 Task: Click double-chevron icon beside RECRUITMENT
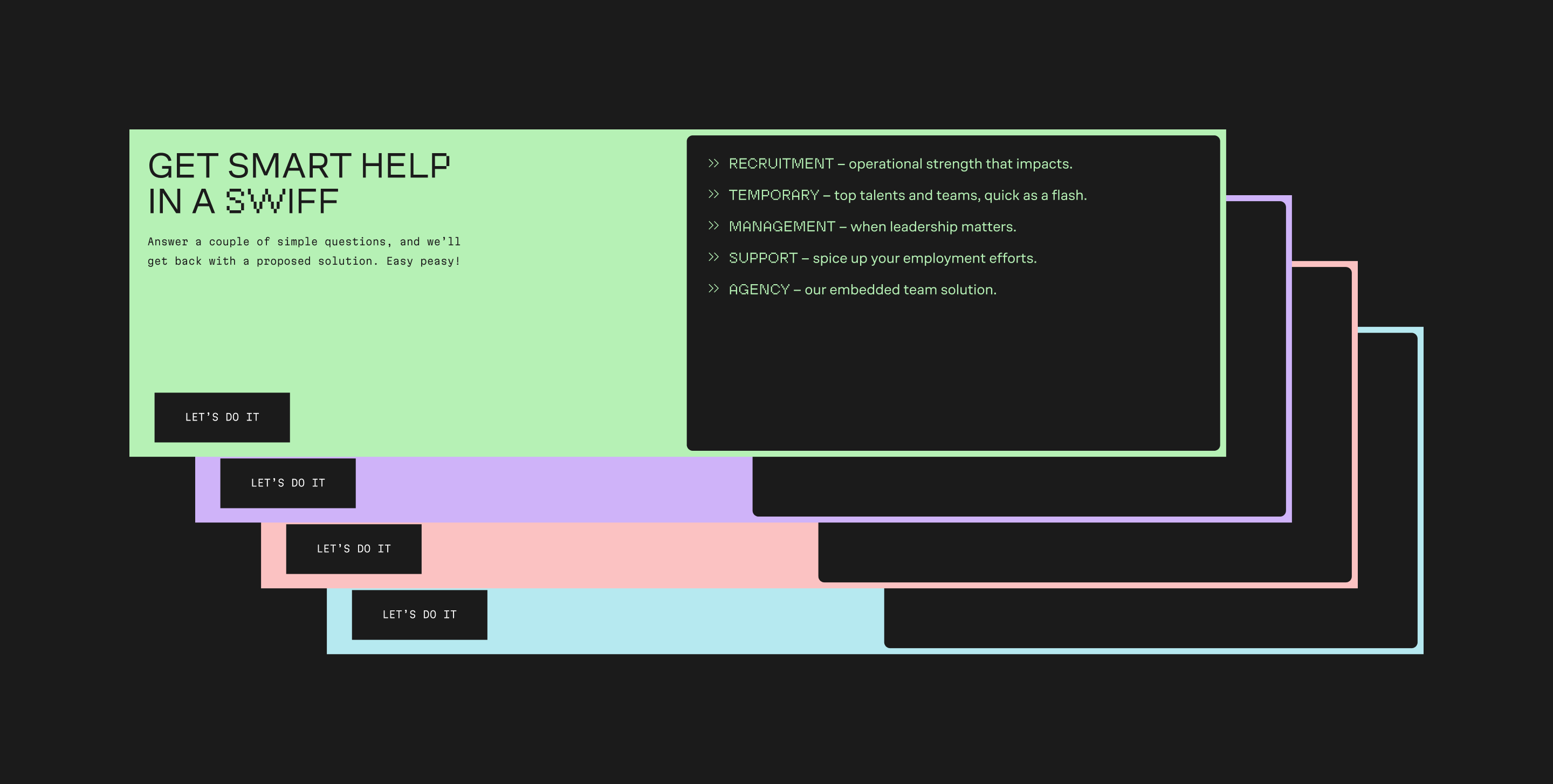click(713, 163)
